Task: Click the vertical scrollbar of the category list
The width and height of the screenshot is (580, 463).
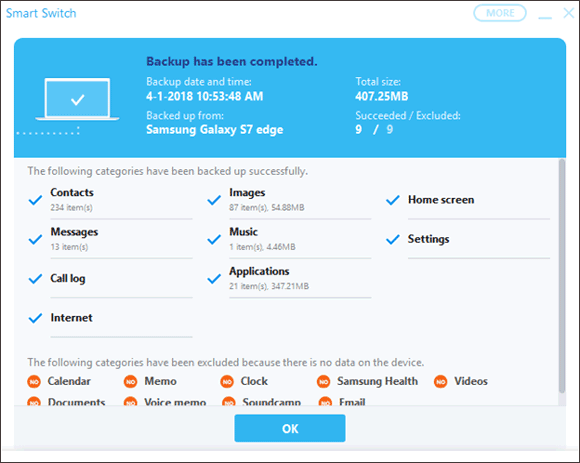Action: click(562, 276)
